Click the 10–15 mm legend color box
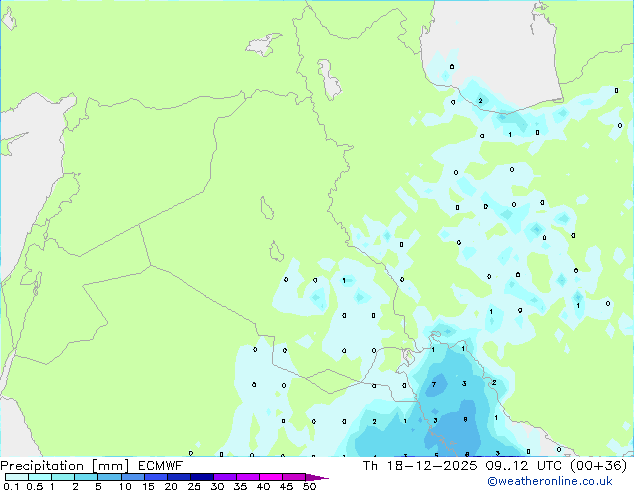 132,477
